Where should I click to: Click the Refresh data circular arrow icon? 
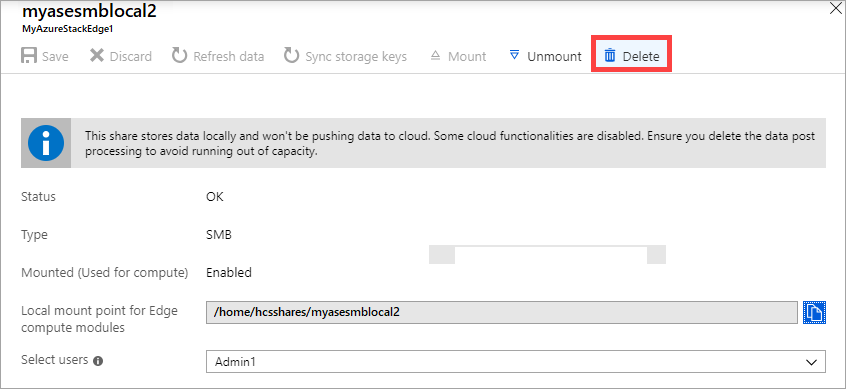click(179, 56)
